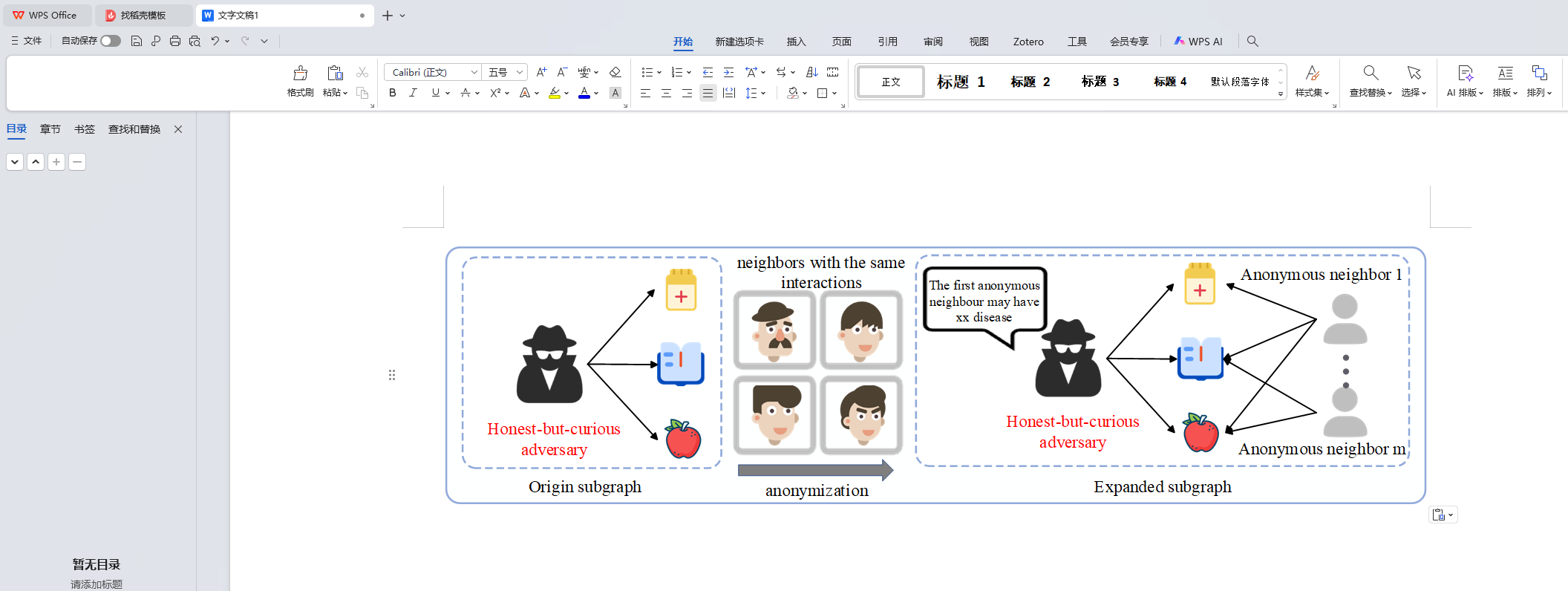Click the Distributed alignment icon
The image size is (1568, 591).
[x=728, y=93]
